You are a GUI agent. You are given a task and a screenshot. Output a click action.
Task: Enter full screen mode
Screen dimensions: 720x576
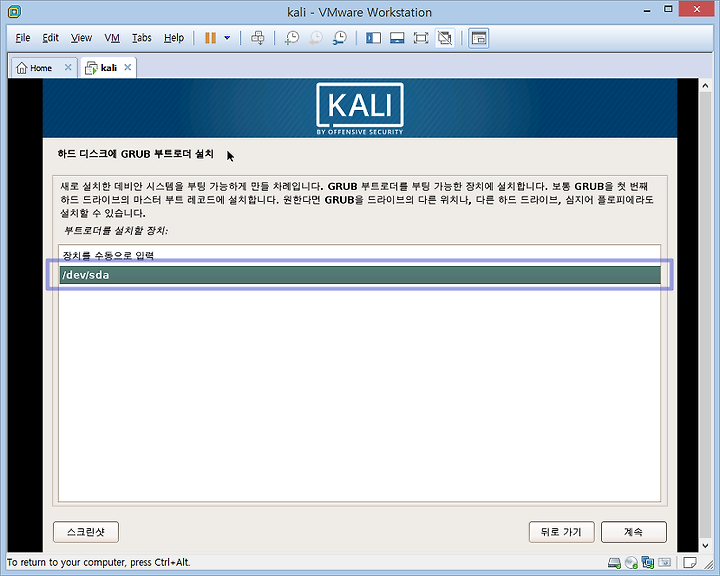tap(421, 38)
